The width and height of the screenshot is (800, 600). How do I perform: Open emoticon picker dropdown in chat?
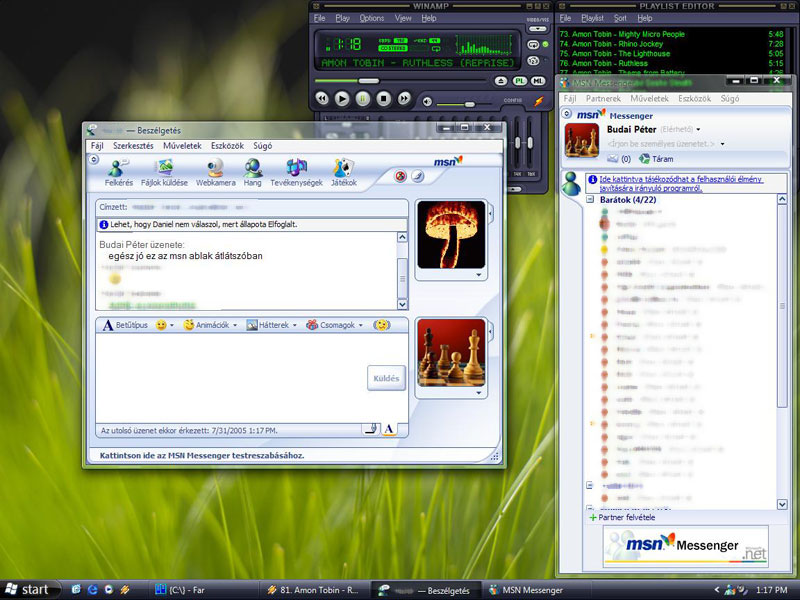172,325
